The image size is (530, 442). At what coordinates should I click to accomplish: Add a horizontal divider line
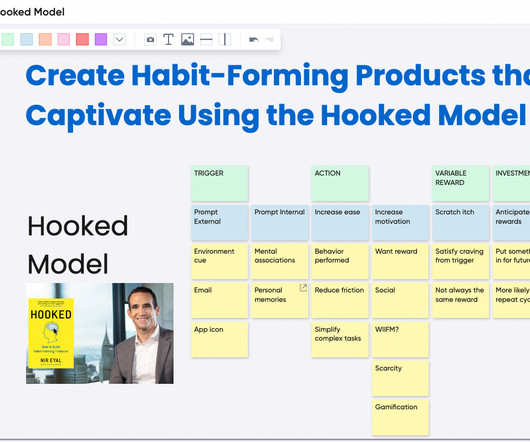coord(206,40)
